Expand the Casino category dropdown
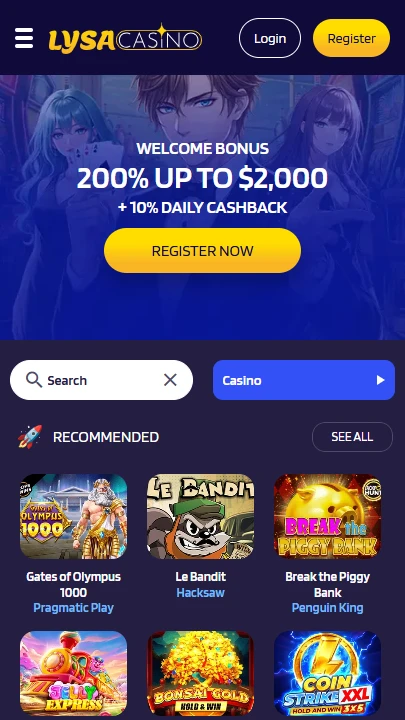Viewport: 405px width, 720px height. coord(304,380)
